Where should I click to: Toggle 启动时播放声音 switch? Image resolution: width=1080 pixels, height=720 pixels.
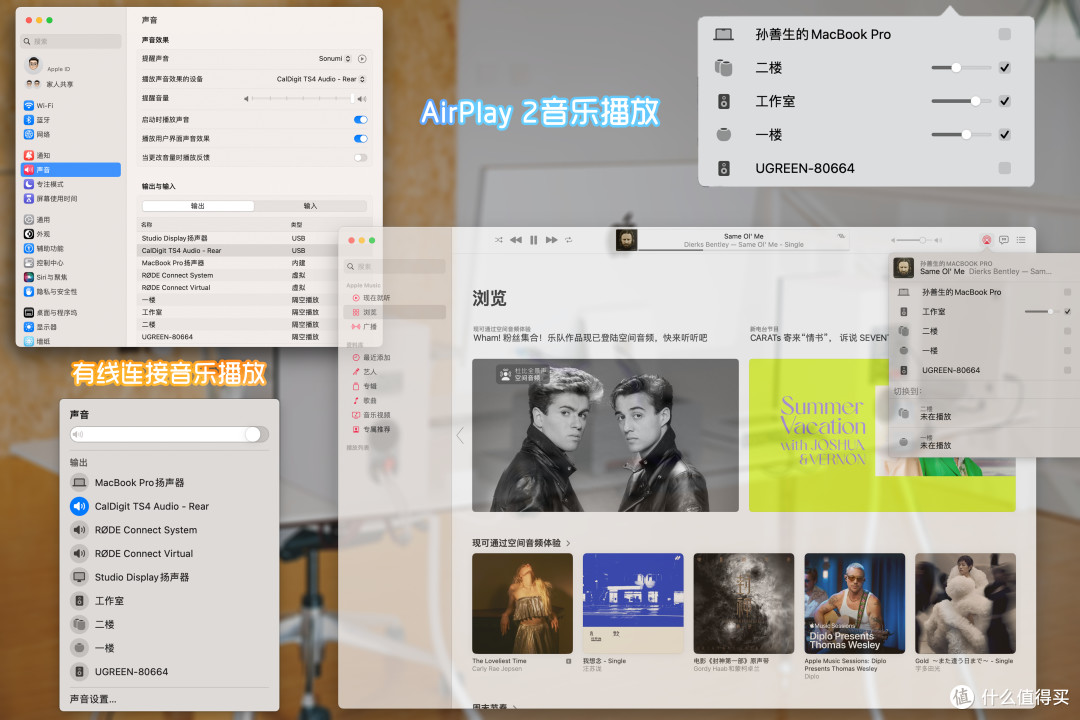click(x=360, y=120)
